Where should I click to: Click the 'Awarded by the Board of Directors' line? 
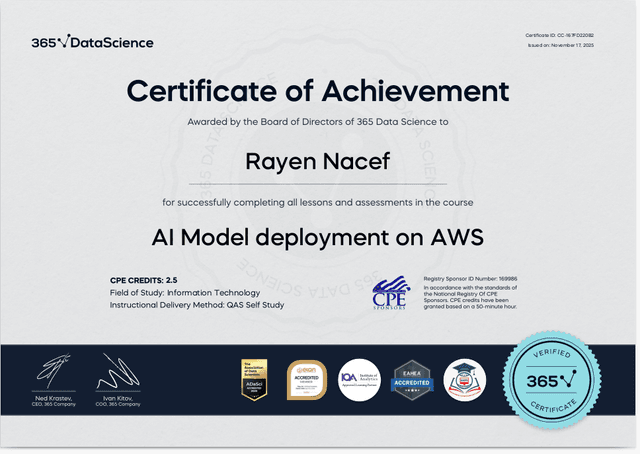(x=318, y=122)
